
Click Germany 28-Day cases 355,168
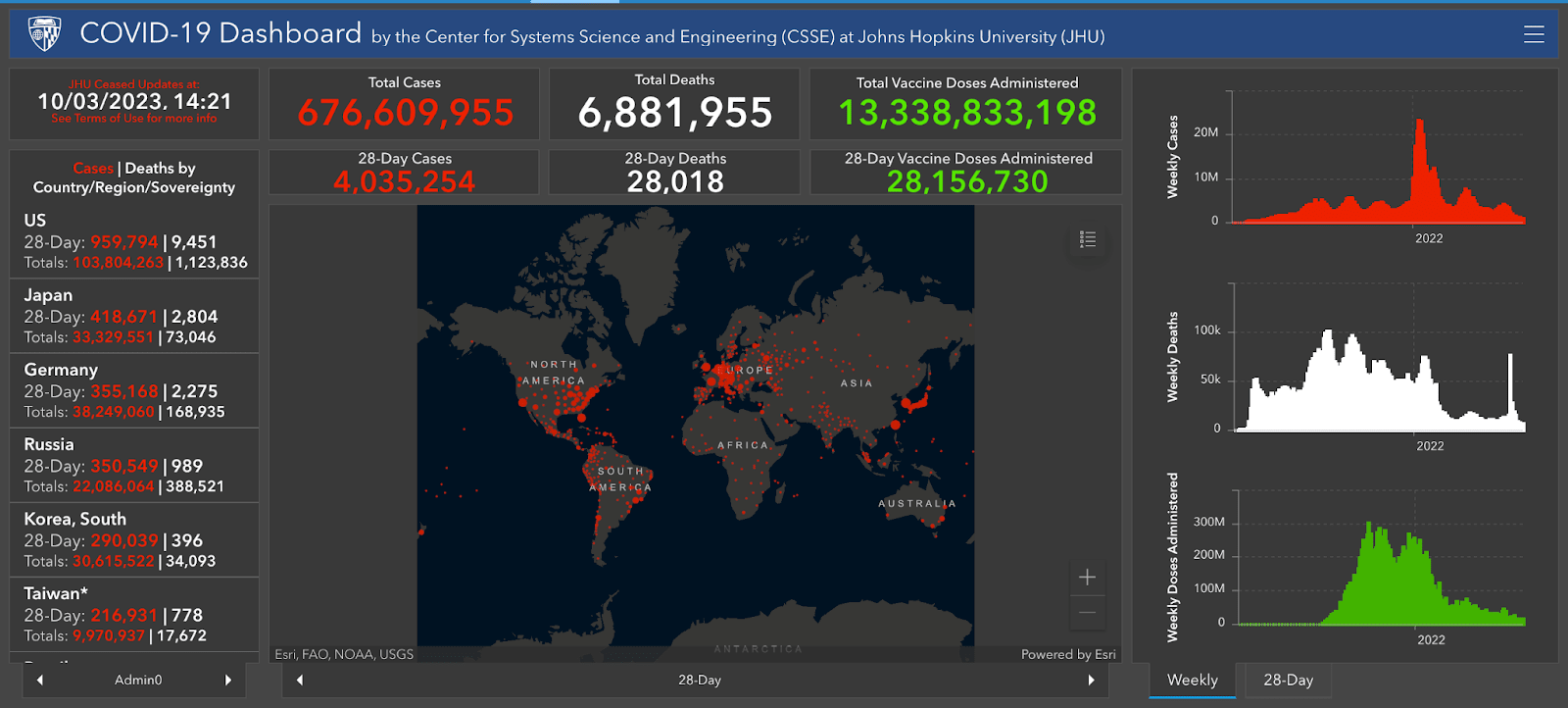[123, 391]
